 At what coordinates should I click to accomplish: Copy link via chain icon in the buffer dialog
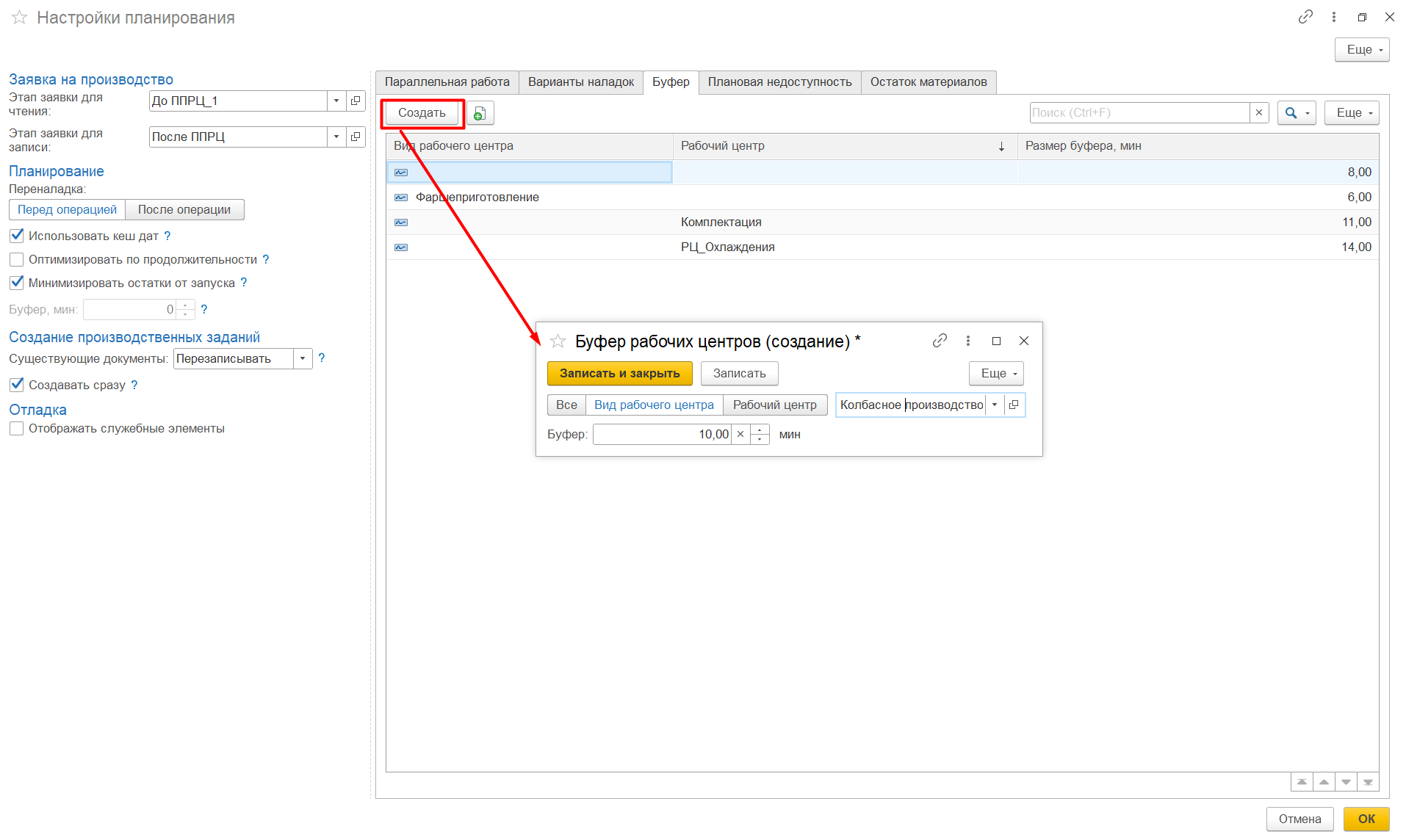click(940, 341)
